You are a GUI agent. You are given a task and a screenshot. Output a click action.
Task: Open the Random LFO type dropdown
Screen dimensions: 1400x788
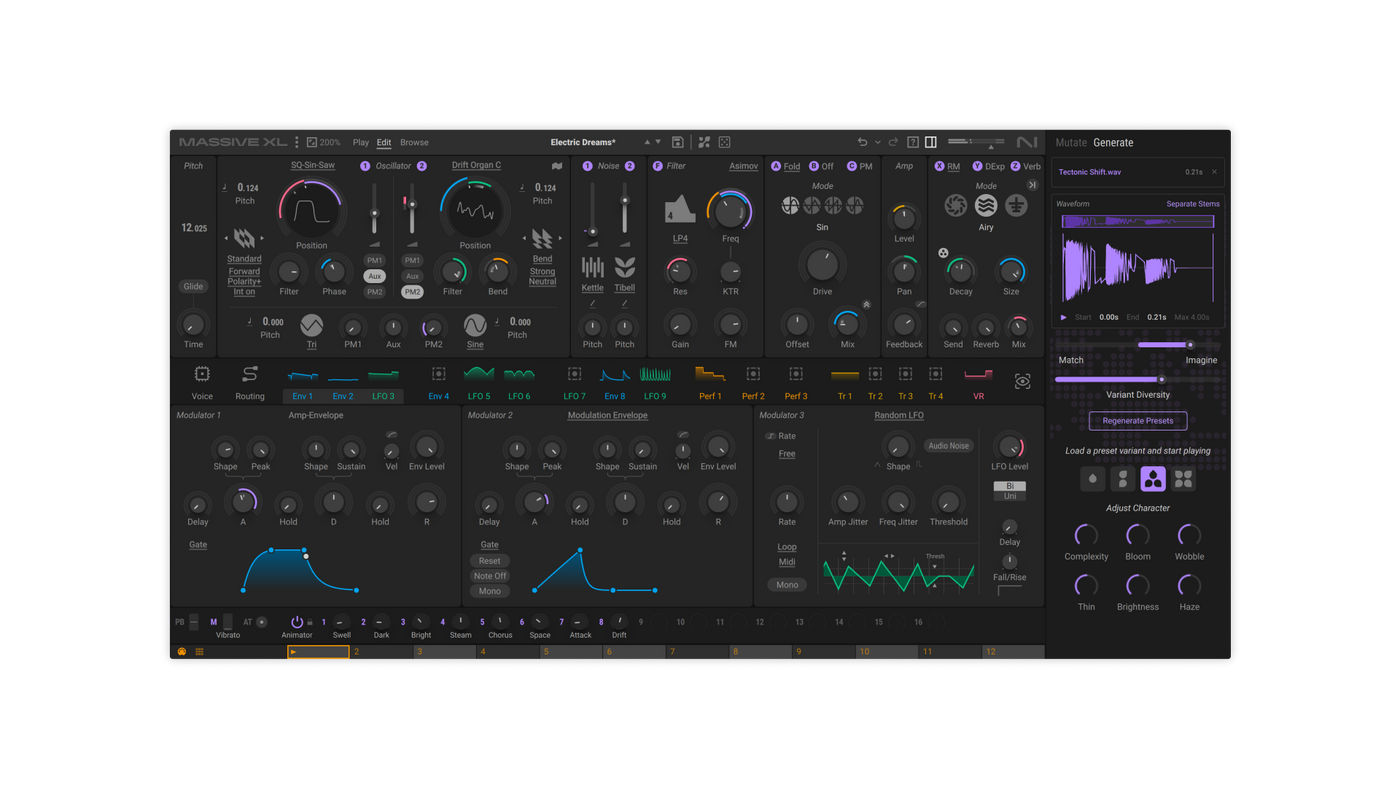point(899,415)
